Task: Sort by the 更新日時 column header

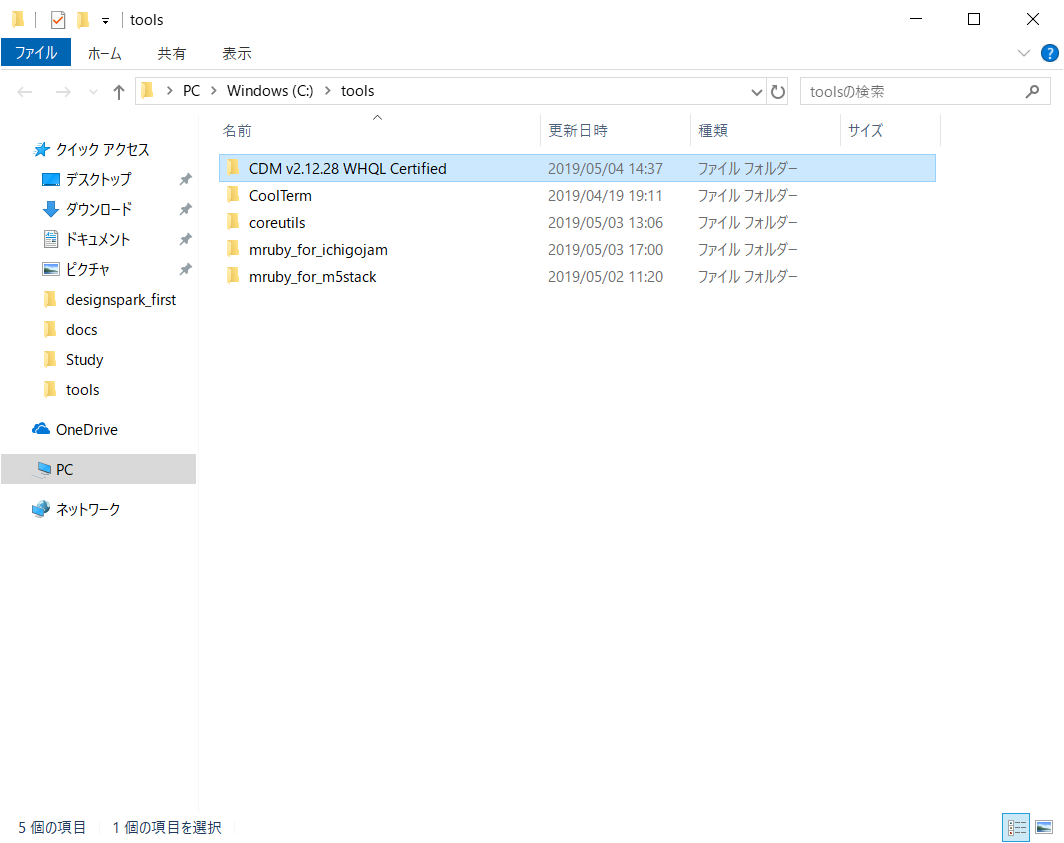Action: tap(578, 130)
